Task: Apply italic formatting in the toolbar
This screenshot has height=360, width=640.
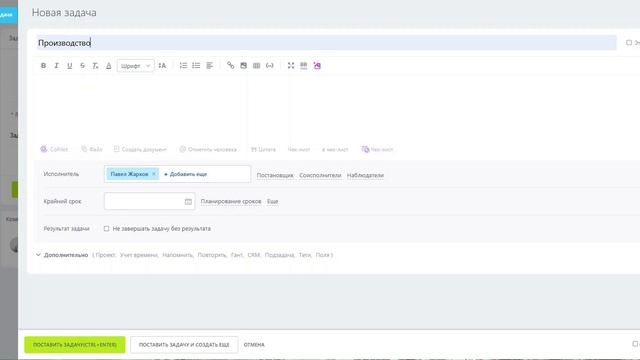Action: coord(56,66)
